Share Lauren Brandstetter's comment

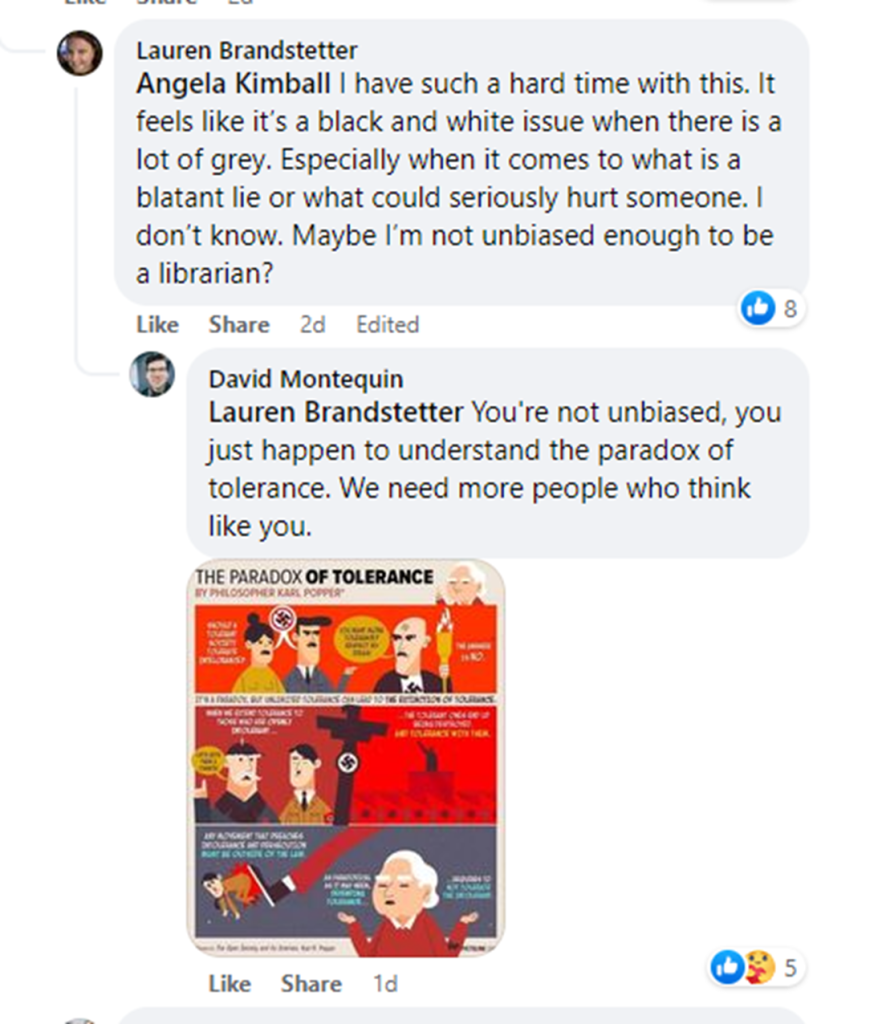point(239,325)
